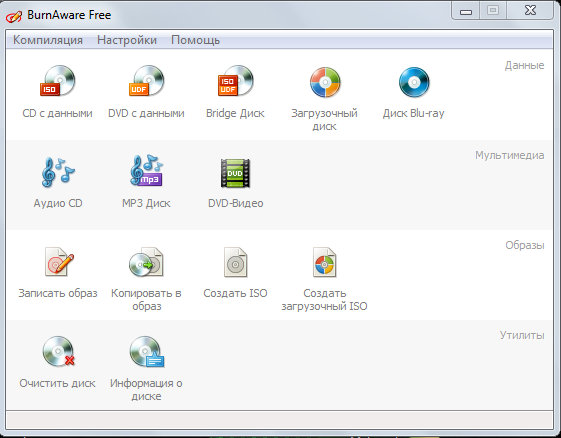Click the Данные section heading
Image resolution: width=561 pixels, height=438 pixels.
[525, 65]
